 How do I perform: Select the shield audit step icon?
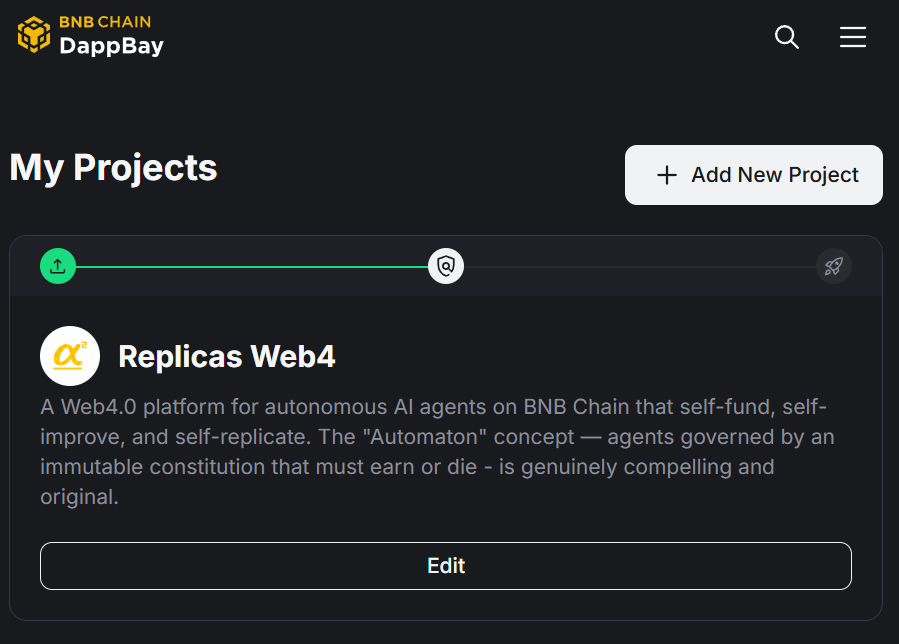[446, 266]
